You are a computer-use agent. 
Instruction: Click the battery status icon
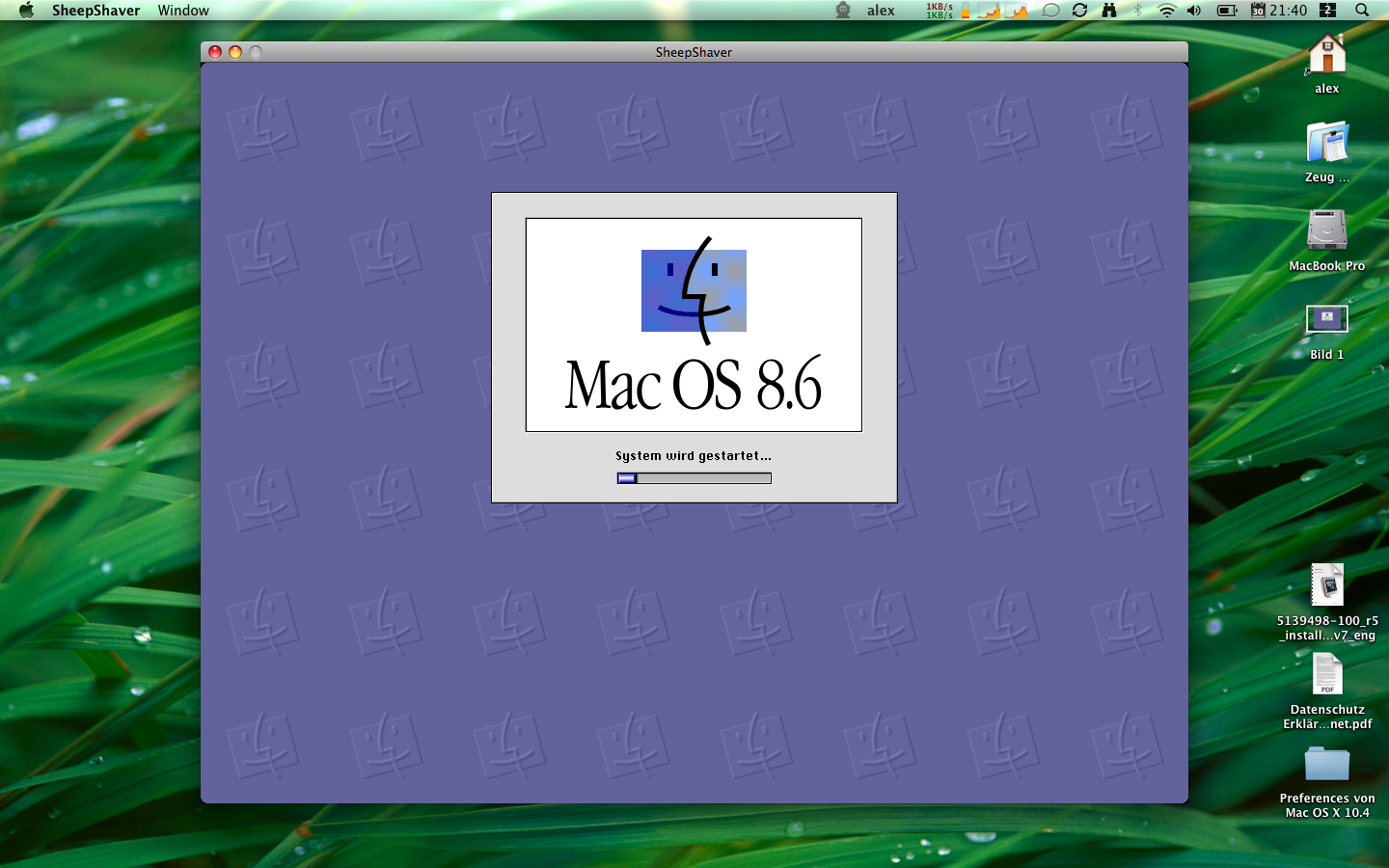[x=1227, y=11]
